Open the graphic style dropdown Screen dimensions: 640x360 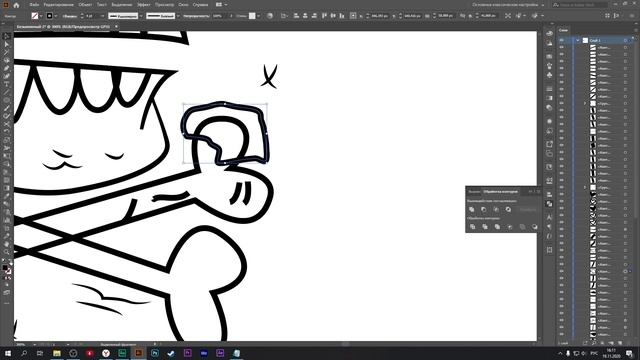pyautogui.click(x=258, y=16)
